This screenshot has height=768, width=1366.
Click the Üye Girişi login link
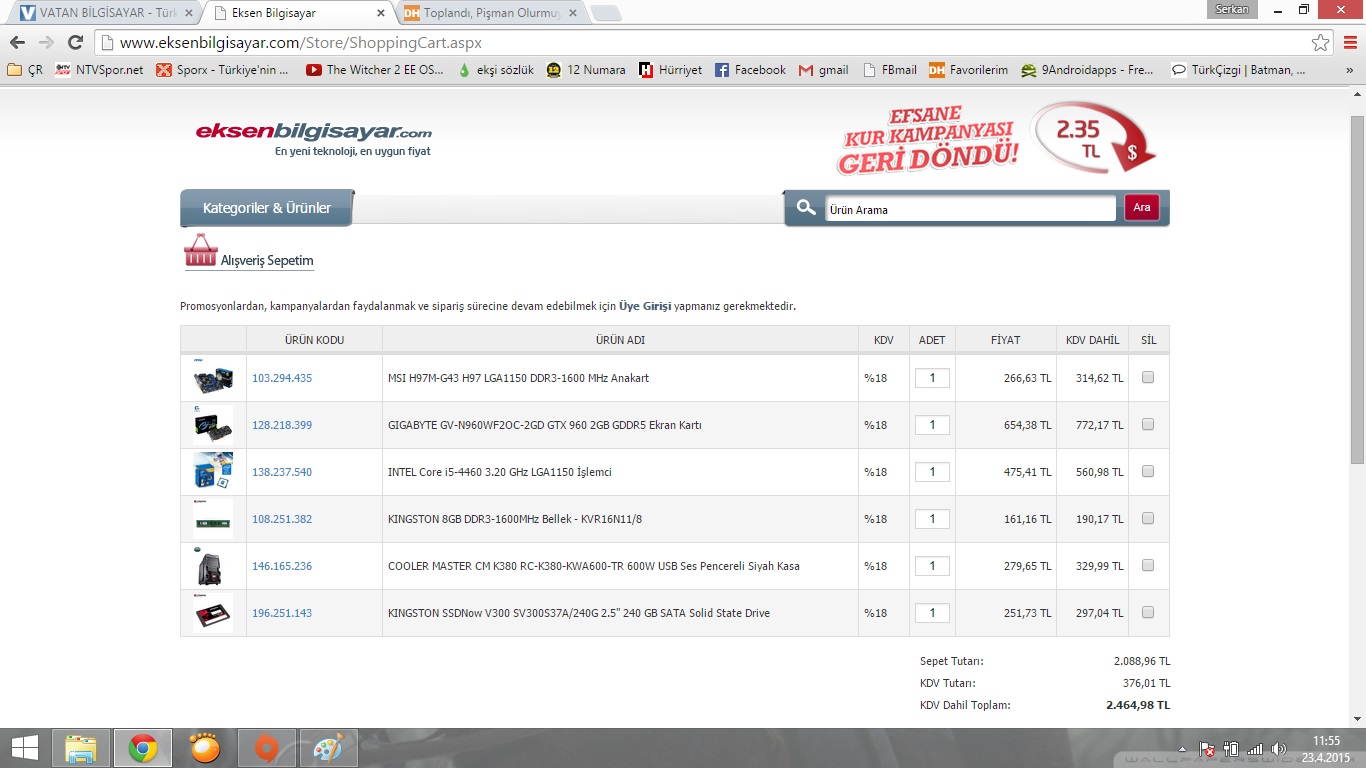645,306
